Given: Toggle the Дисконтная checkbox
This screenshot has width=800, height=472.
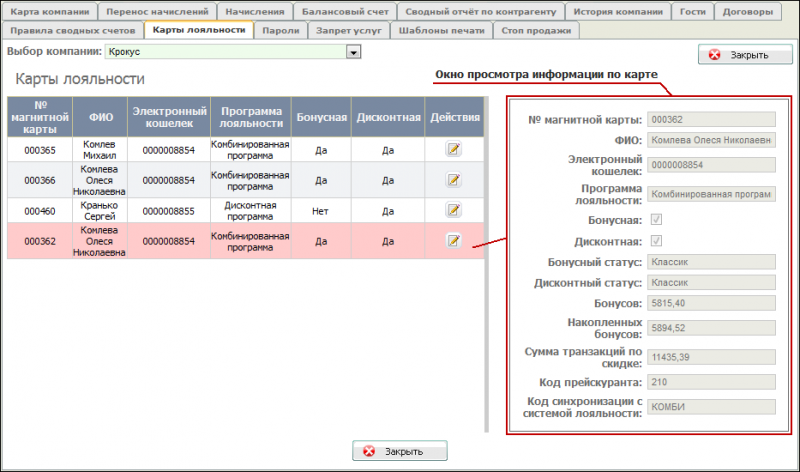Looking at the screenshot, I should point(654,240).
